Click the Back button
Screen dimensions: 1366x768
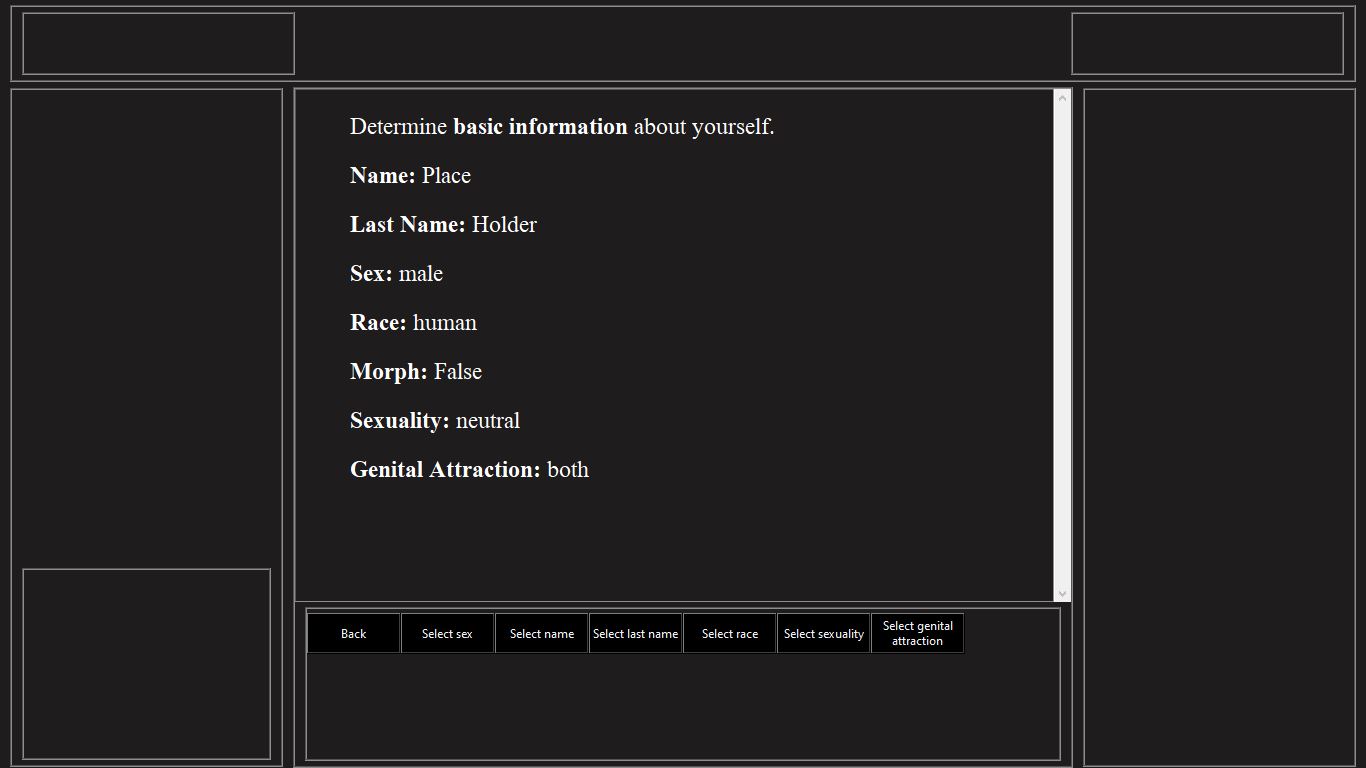[x=353, y=633]
